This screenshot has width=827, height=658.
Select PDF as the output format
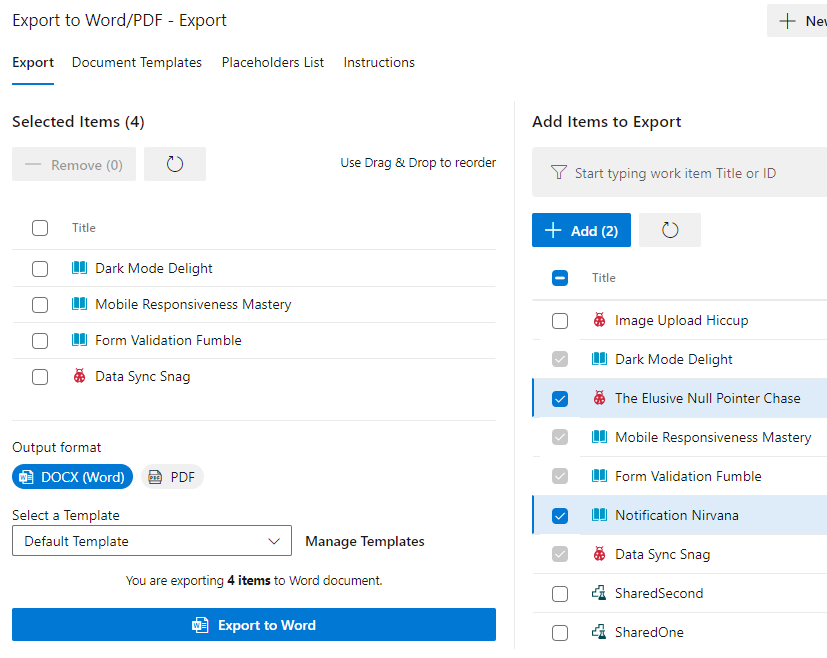172,477
